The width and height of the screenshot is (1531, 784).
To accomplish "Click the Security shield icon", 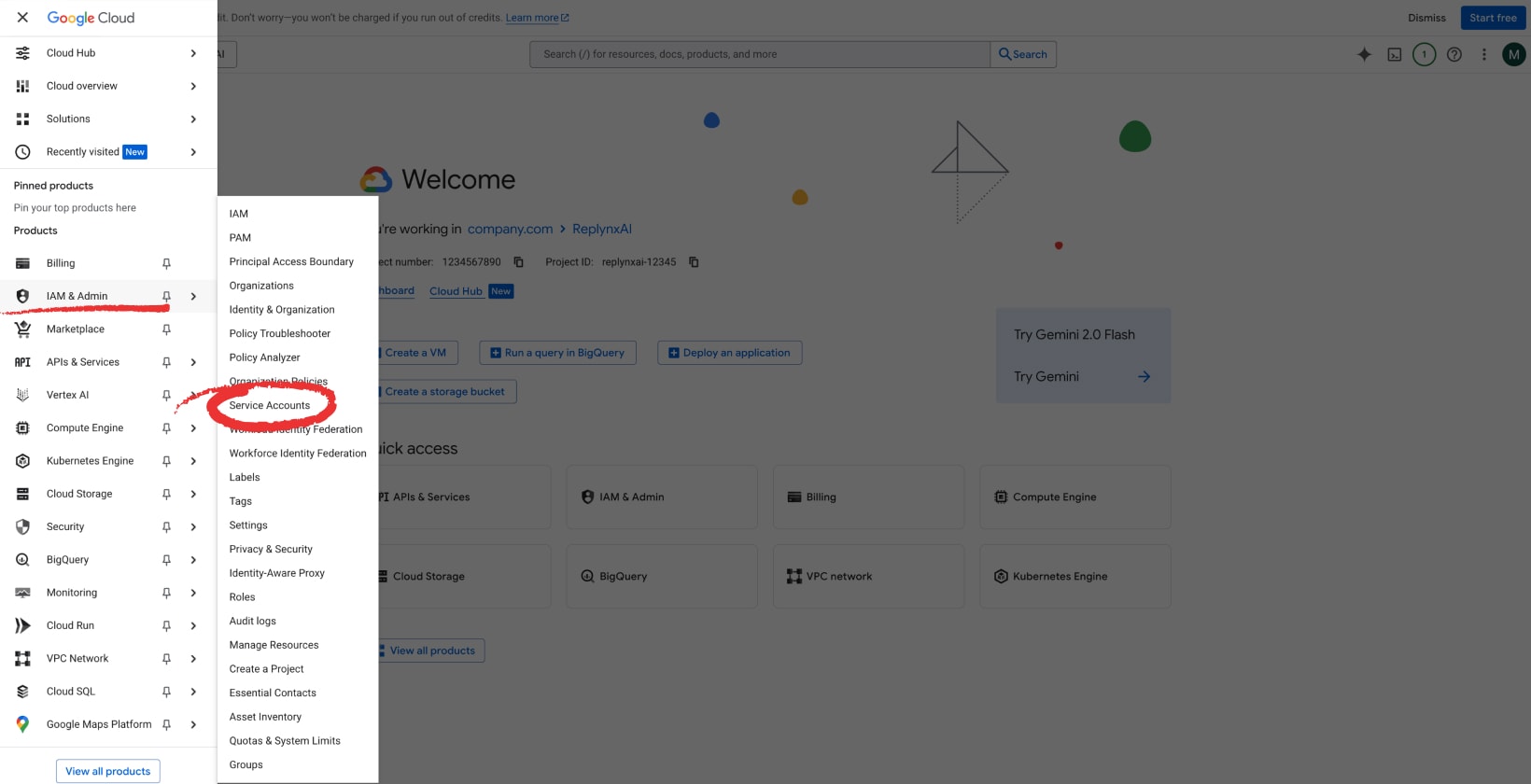I will pyautogui.click(x=22, y=526).
